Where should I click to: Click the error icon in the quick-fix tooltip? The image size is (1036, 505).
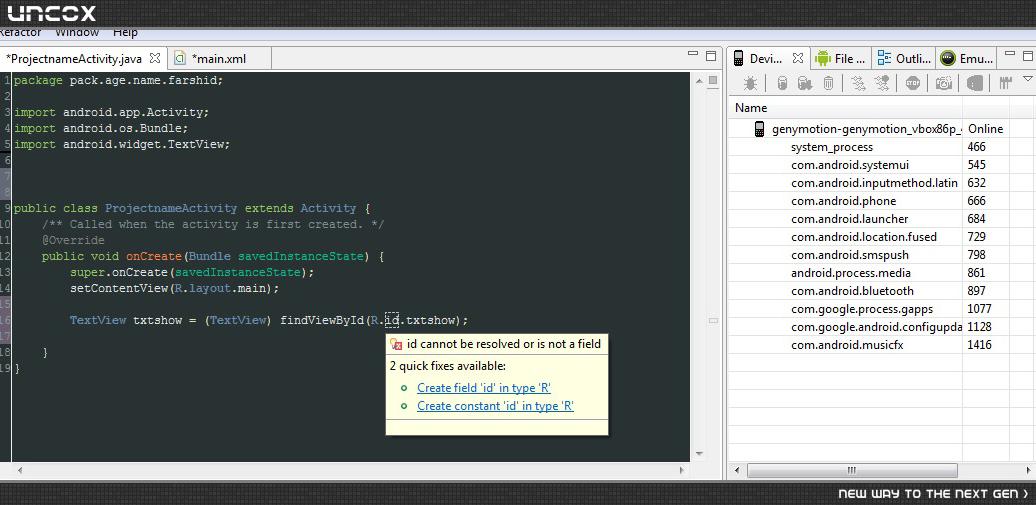[x=396, y=344]
